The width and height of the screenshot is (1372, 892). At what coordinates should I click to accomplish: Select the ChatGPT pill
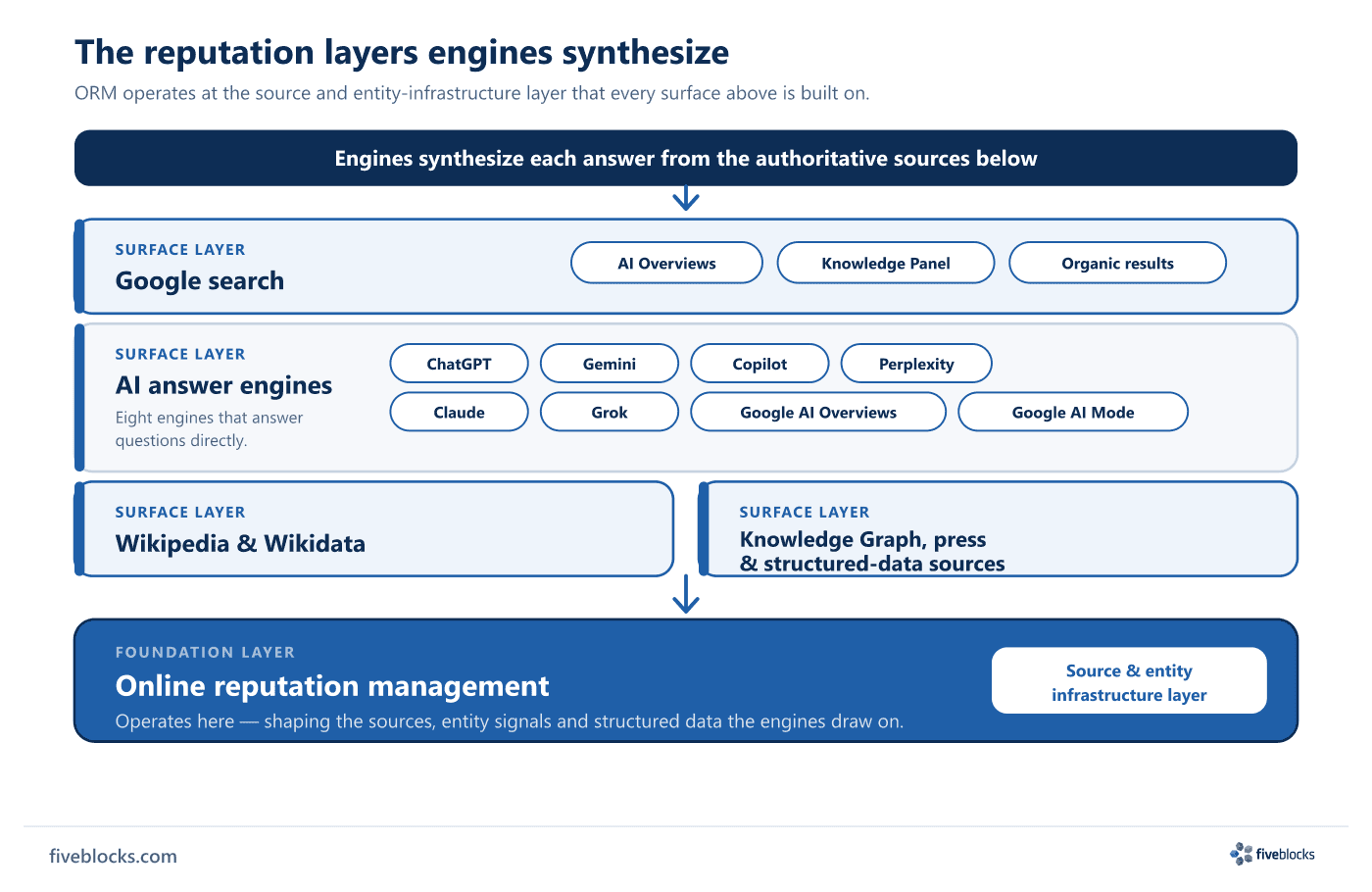tap(459, 364)
